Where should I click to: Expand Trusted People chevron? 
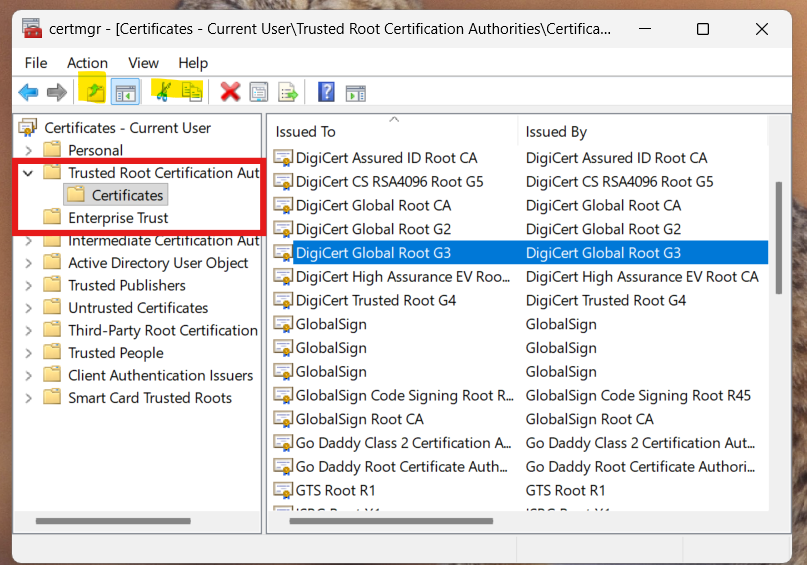pyautogui.click(x=28, y=353)
